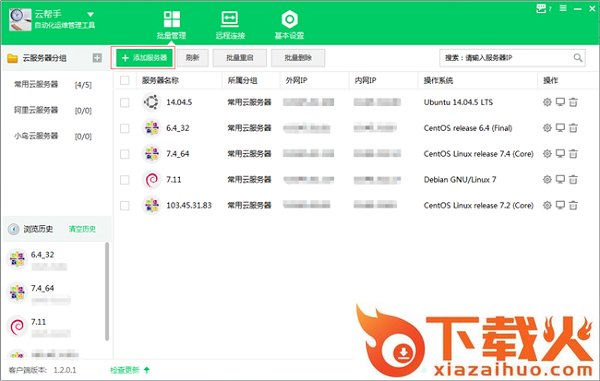
Task: Click the server IP search field
Action: 512,58
